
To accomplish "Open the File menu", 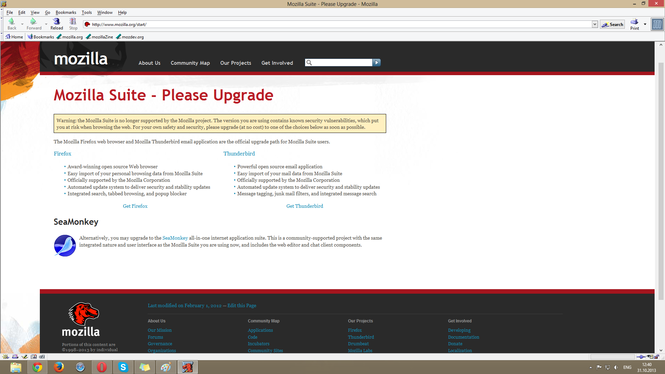I will tap(10, 13).
